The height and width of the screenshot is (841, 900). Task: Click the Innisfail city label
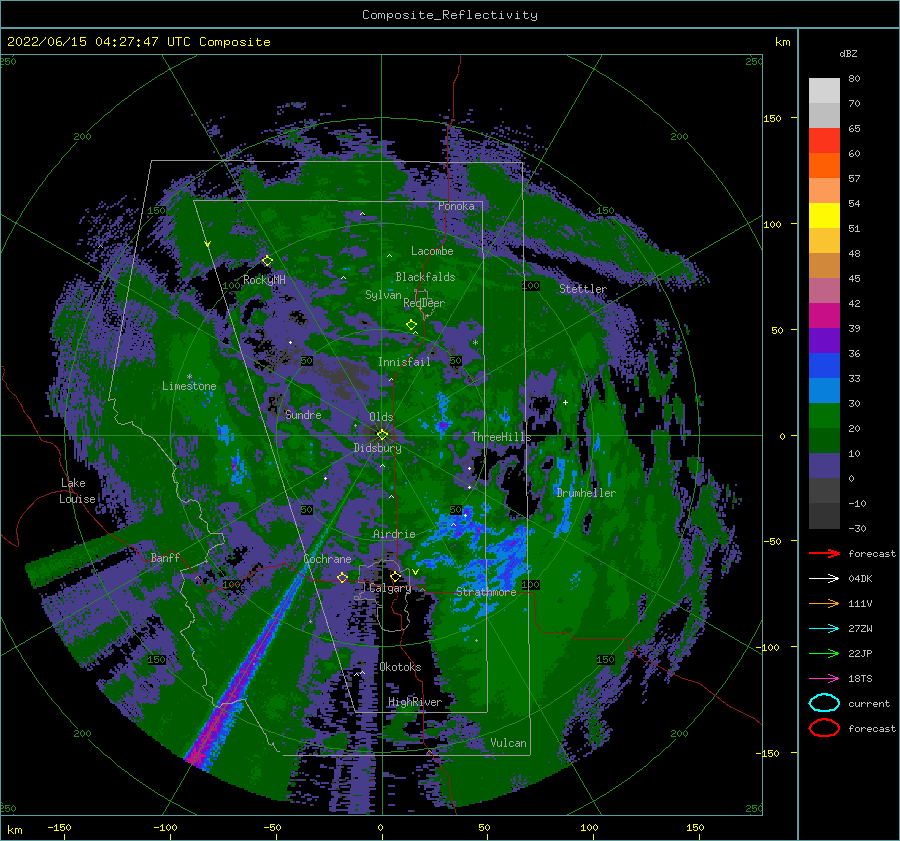click(404, 362)
